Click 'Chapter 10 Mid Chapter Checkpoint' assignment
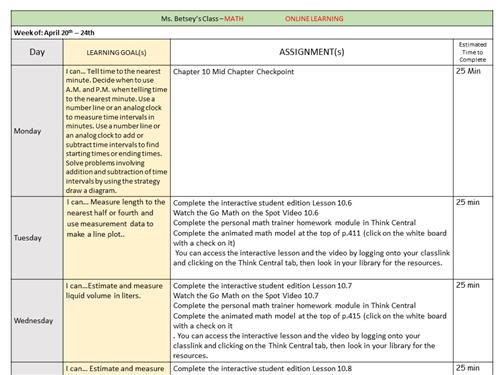500x375 pixels. (233, 72)
